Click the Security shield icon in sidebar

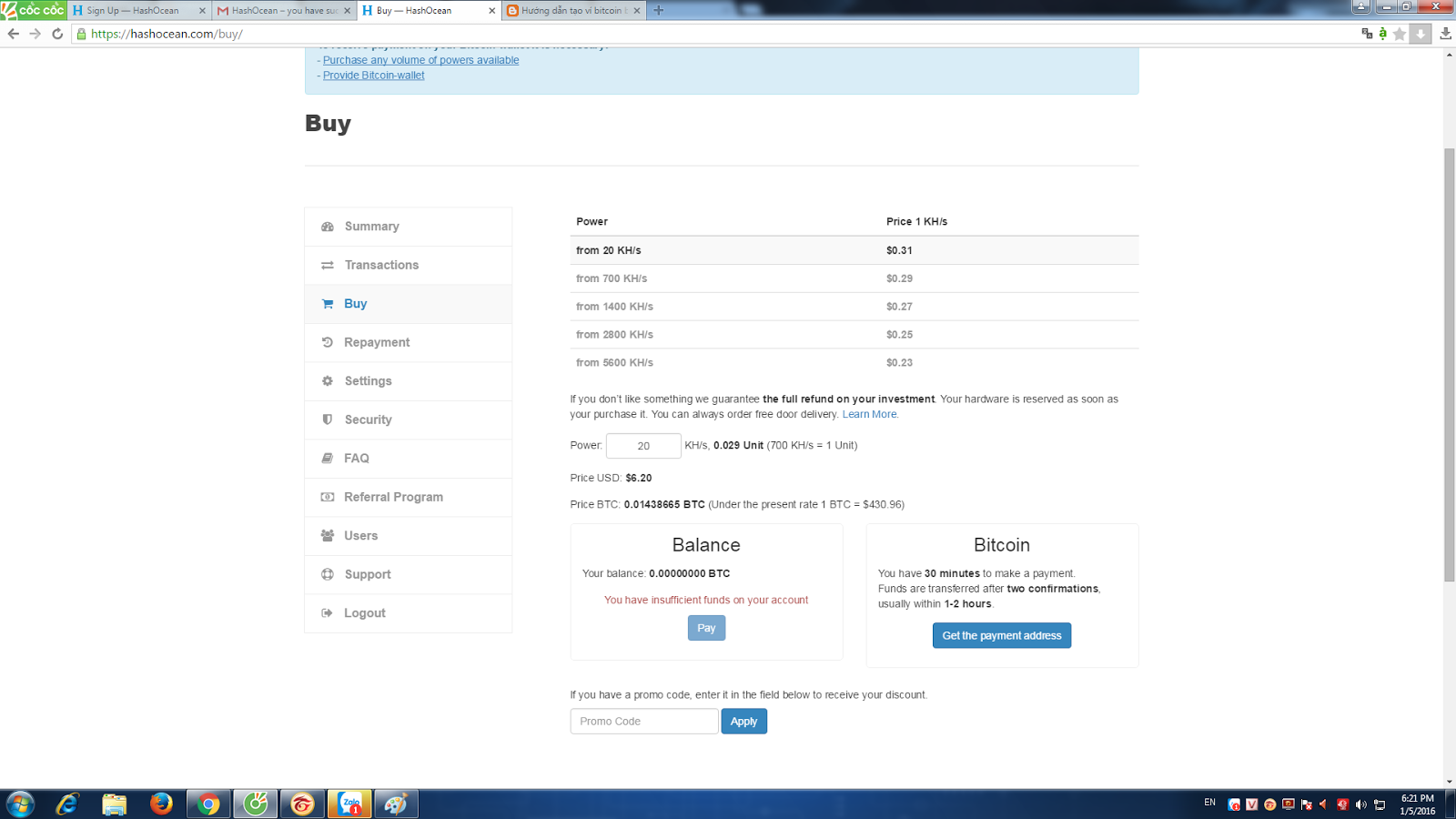(x=328, y=420)
